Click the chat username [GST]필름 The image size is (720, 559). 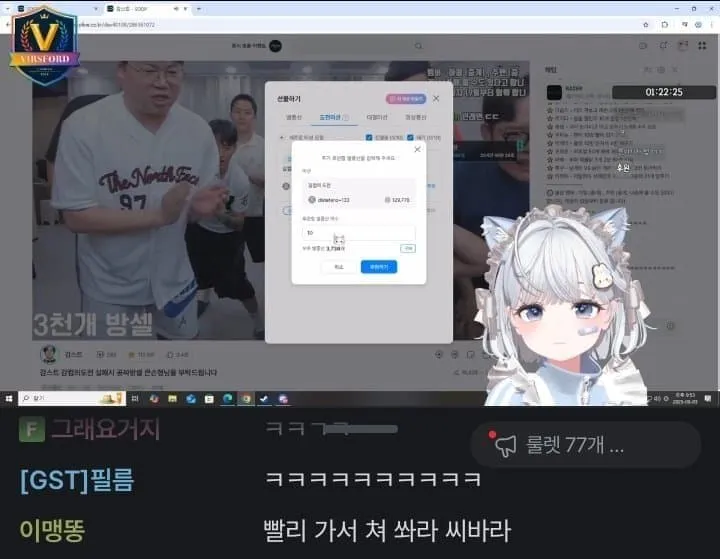(x=77, y=480)
